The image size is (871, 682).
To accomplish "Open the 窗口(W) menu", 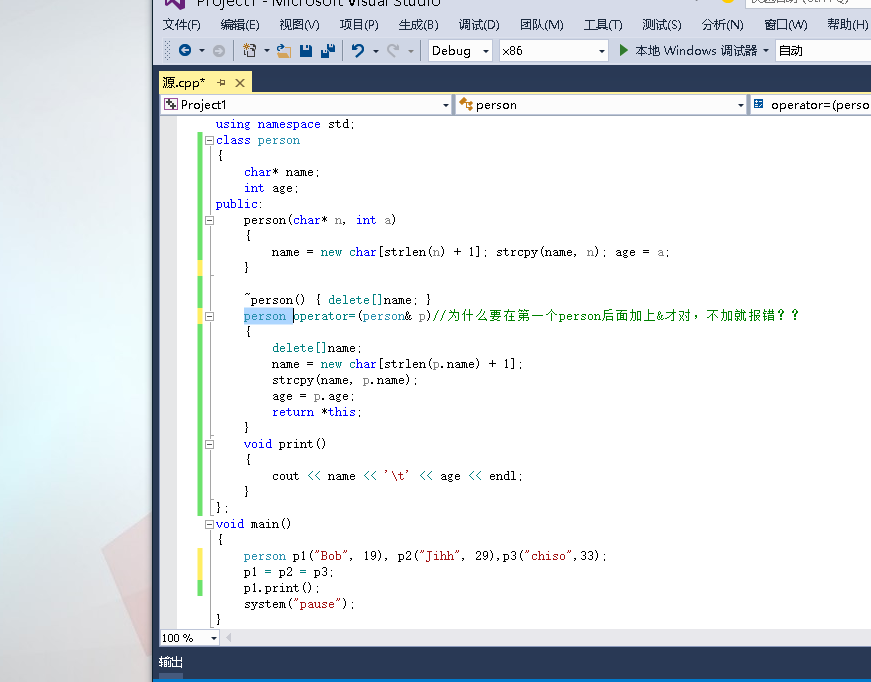I will [785, 24].
